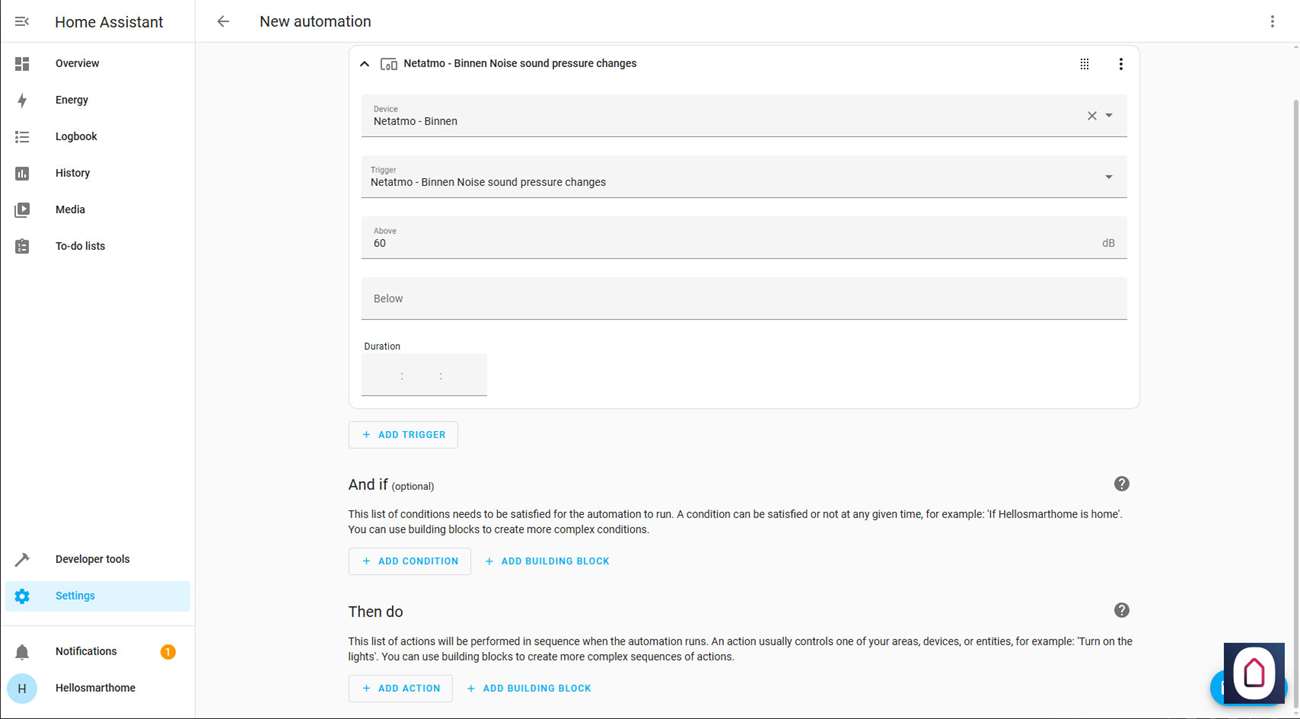Viewport: 1300px width, 719px height.
Task: Open the Energy dashboard icon
Action: [x=22, y=100]
